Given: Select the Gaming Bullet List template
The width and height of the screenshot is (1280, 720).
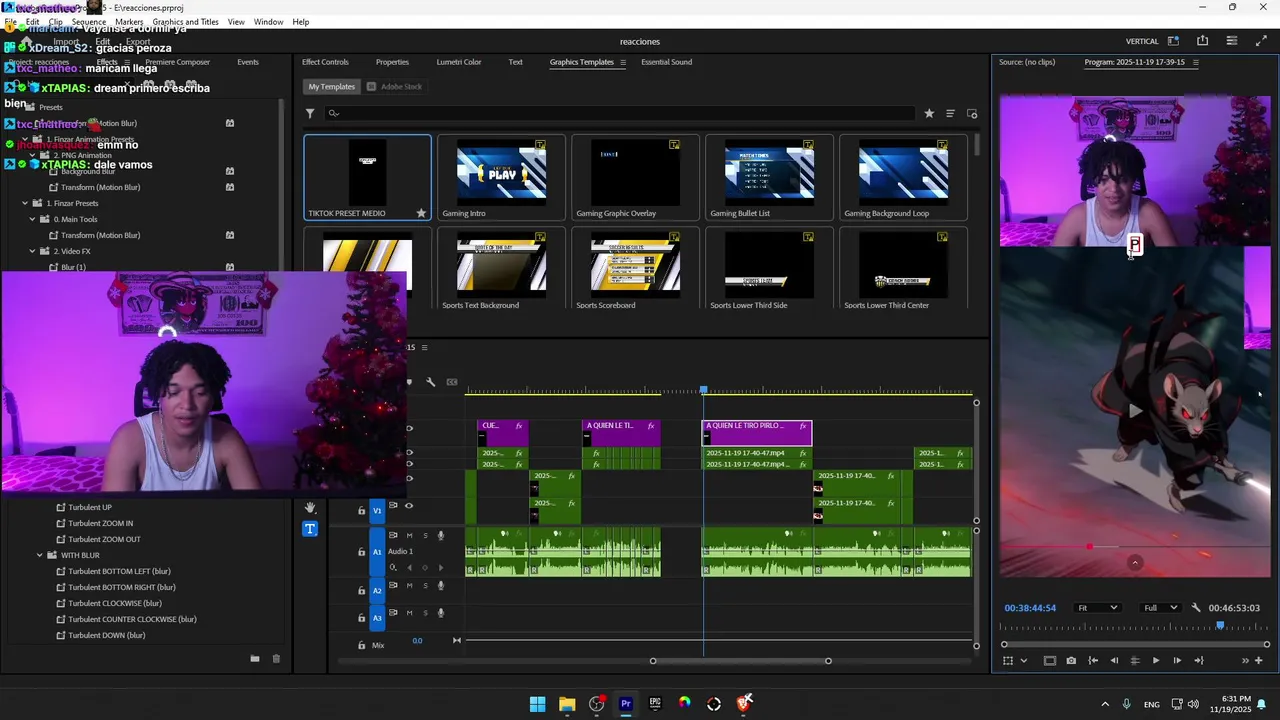Looking at the screenshot, I should pyautogui.click(x=769, y=177).
